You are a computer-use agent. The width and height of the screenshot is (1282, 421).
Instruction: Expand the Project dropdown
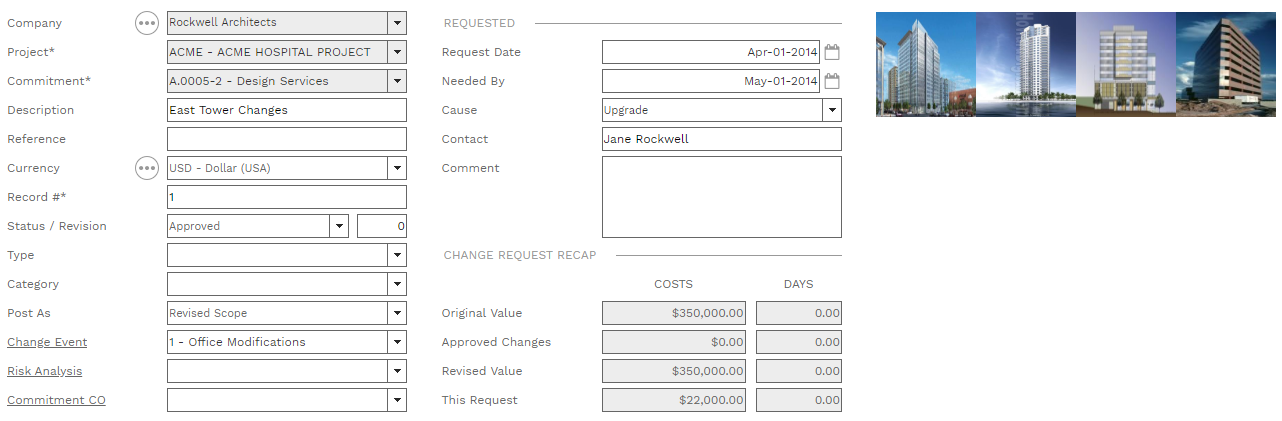pos(397,52)
